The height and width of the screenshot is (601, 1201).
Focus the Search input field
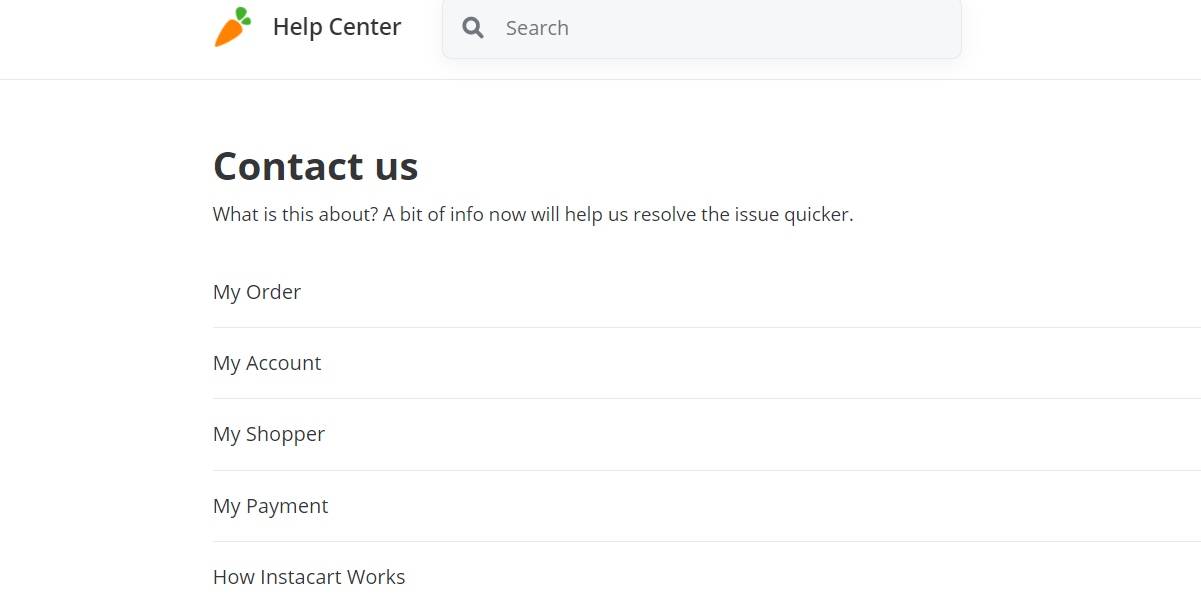coord(720,28)
